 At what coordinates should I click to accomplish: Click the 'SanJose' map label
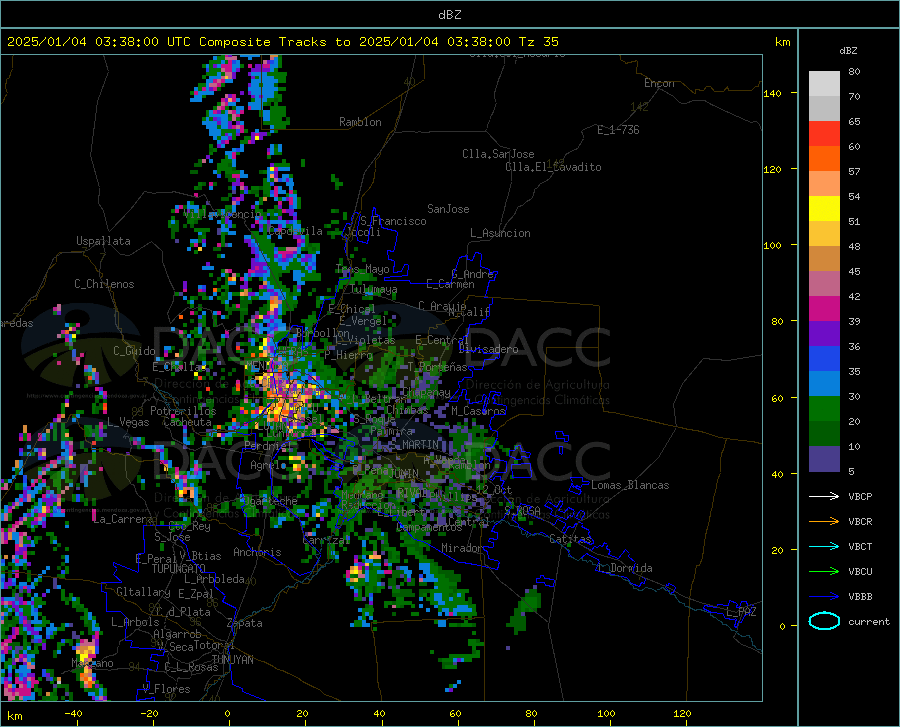click(448, 209)
